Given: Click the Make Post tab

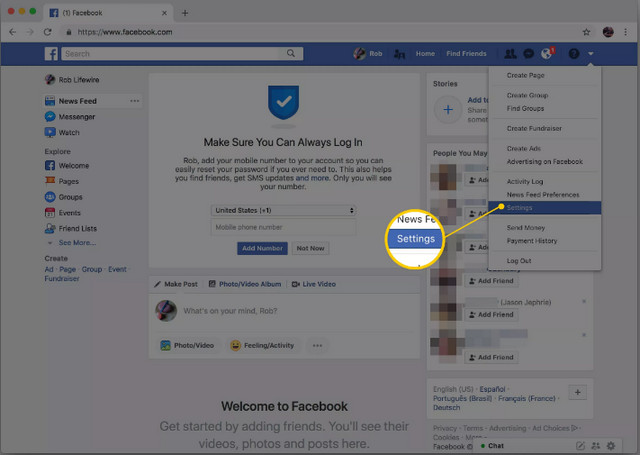Looking at the screenshot, I should pyautogui.click(x=176, y=284).
